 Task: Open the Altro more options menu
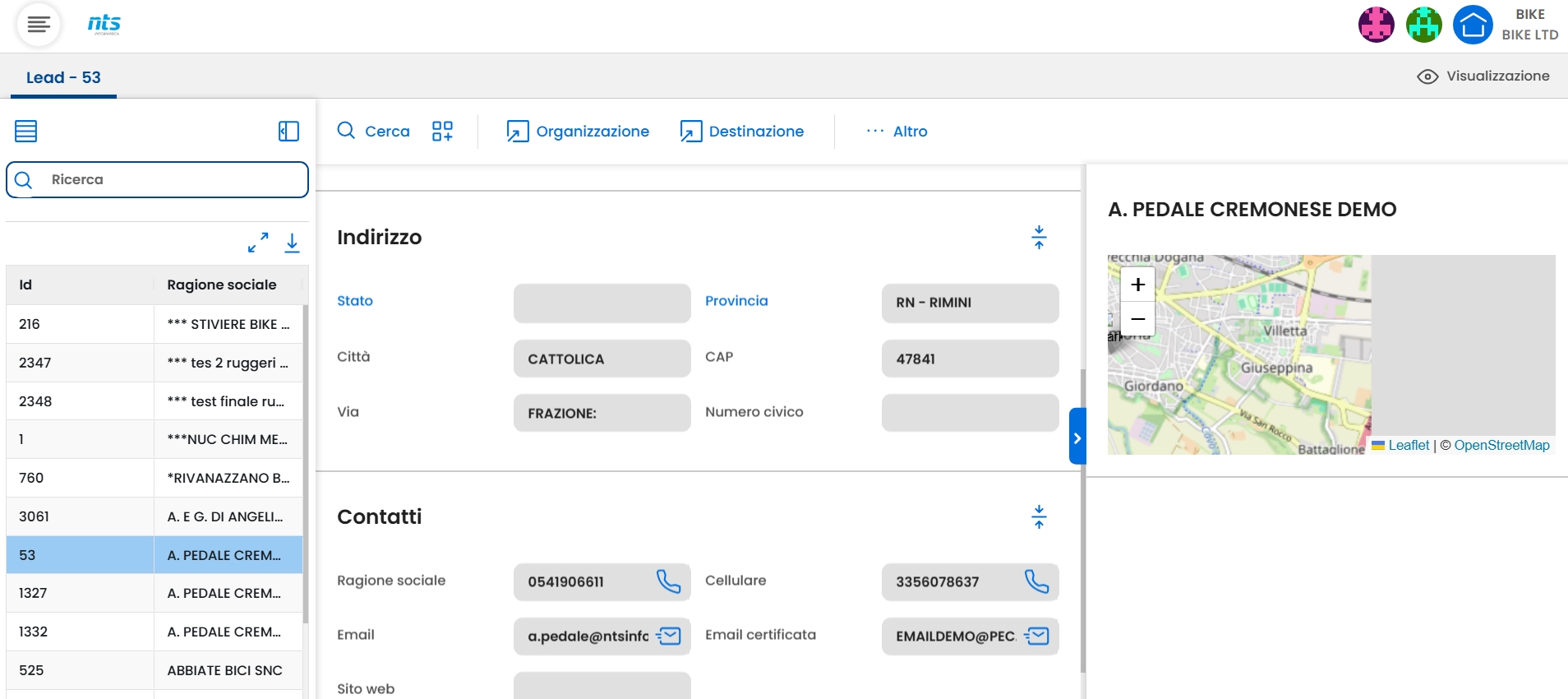897,132
